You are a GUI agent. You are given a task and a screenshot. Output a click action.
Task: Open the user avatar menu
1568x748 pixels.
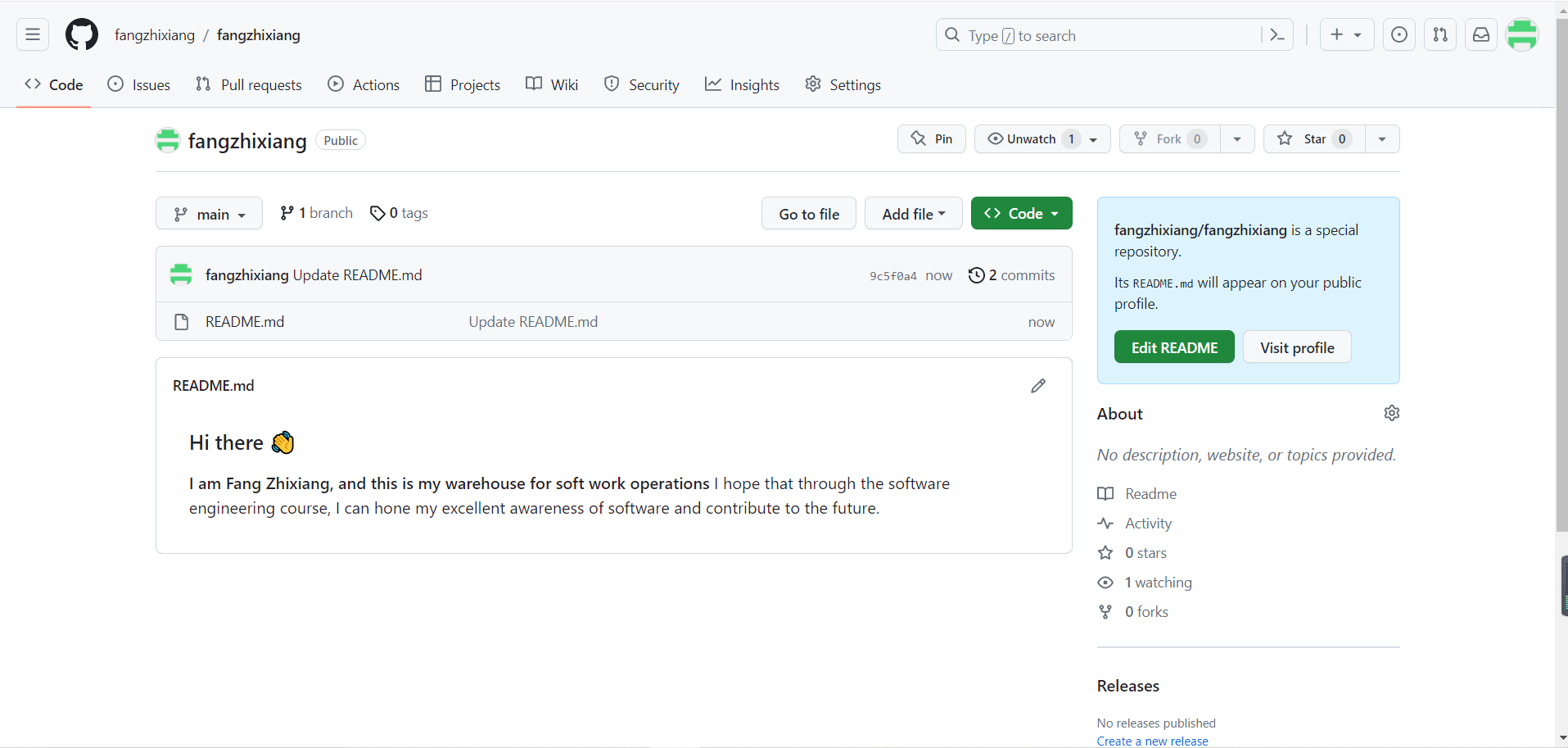(1522, 34)
